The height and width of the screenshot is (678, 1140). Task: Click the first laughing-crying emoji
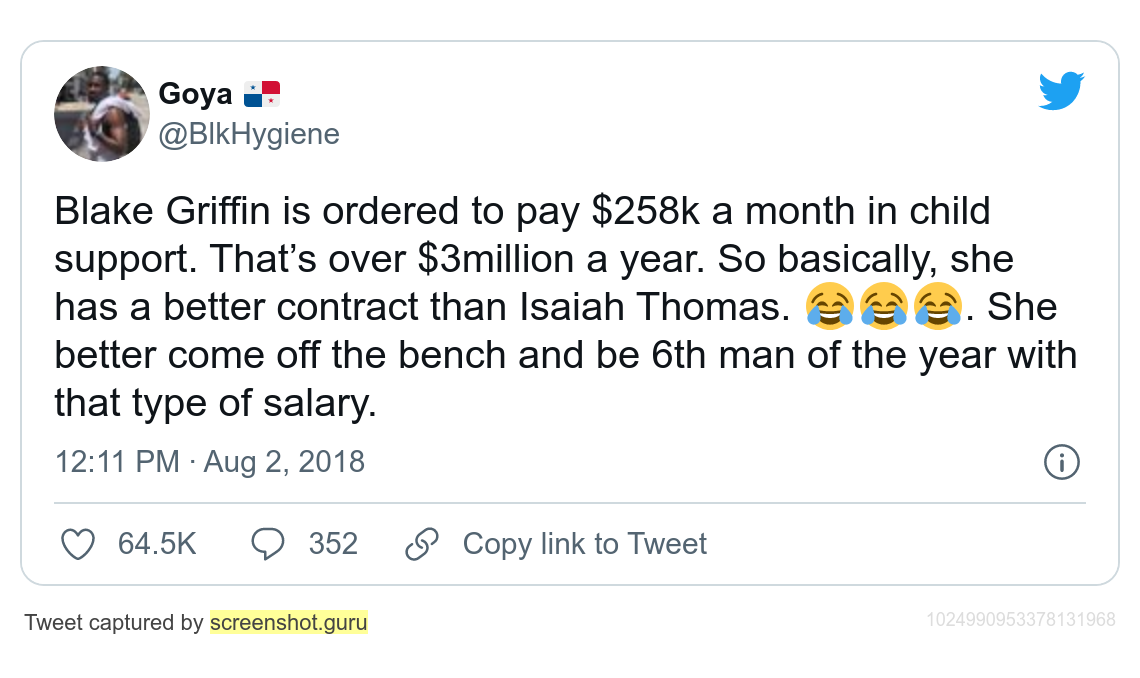point(830,306)
